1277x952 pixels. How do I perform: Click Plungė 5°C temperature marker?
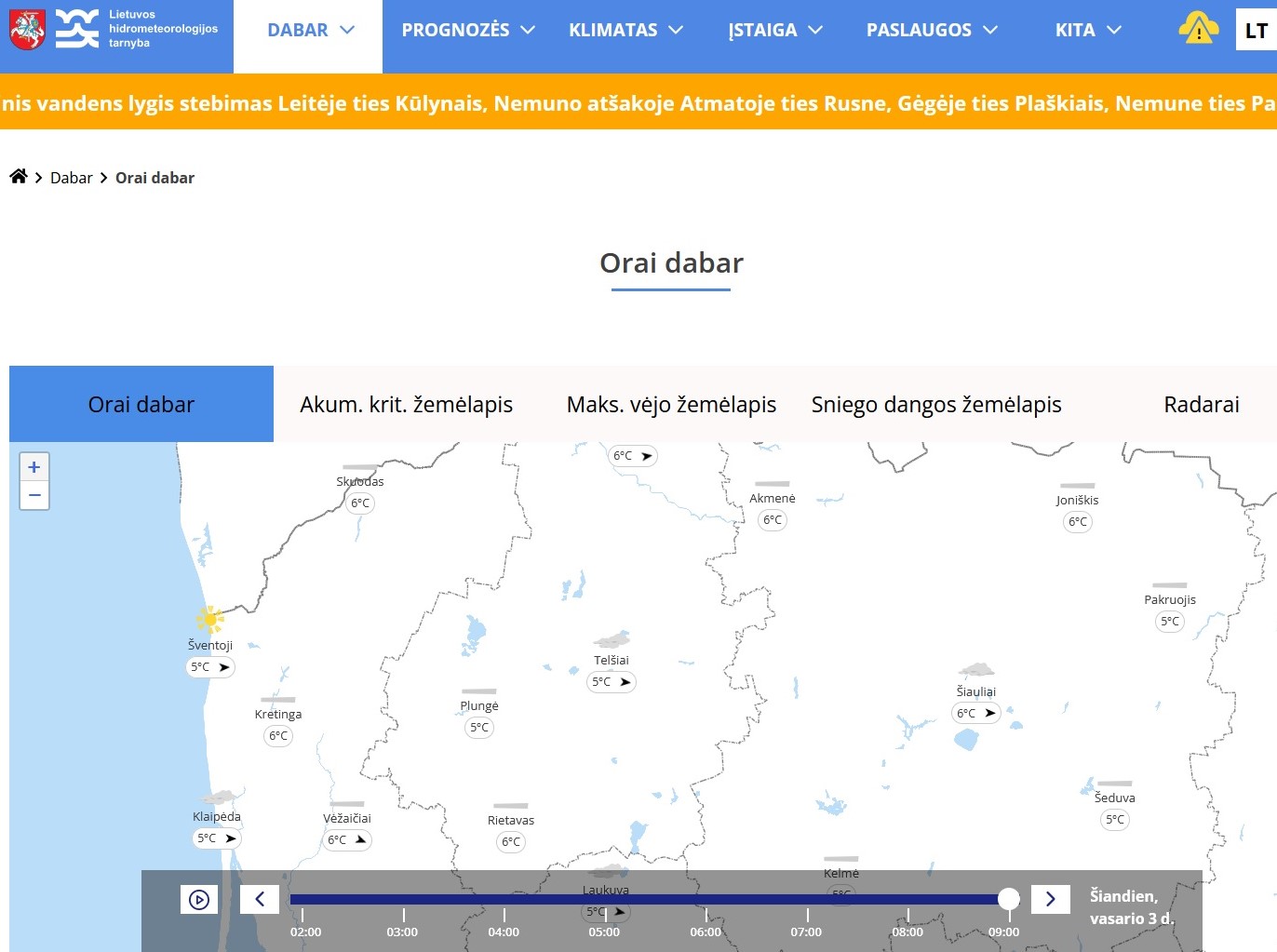(x=479, y=728)
